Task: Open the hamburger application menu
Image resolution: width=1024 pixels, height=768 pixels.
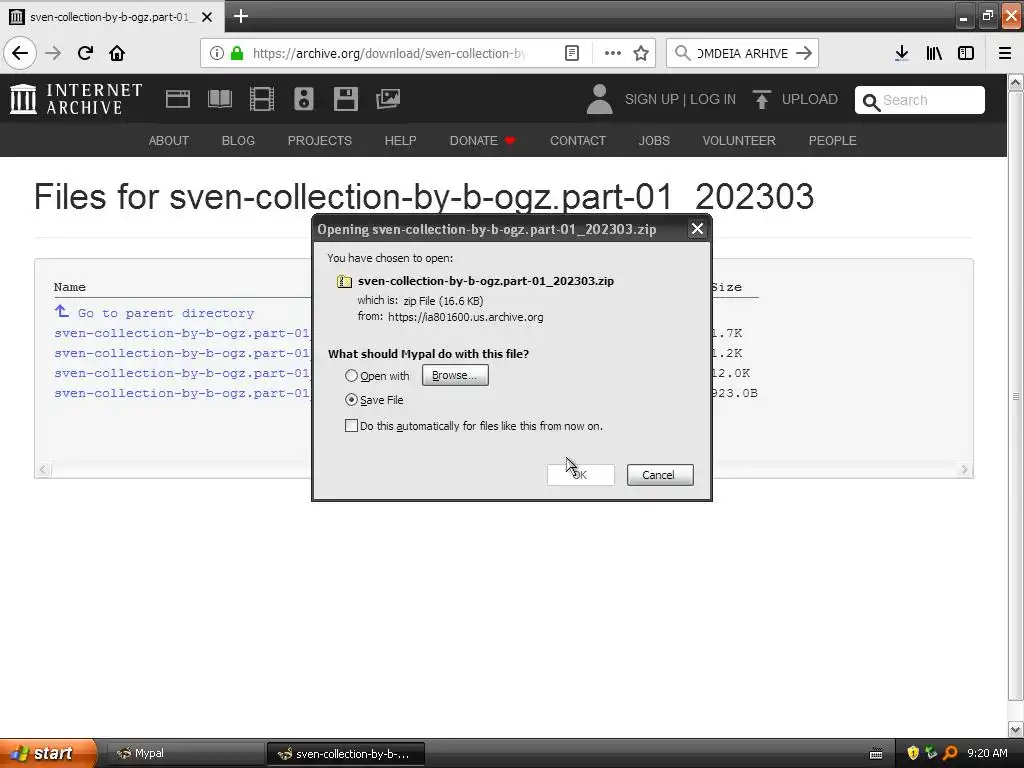Action: coord(1005,53)
